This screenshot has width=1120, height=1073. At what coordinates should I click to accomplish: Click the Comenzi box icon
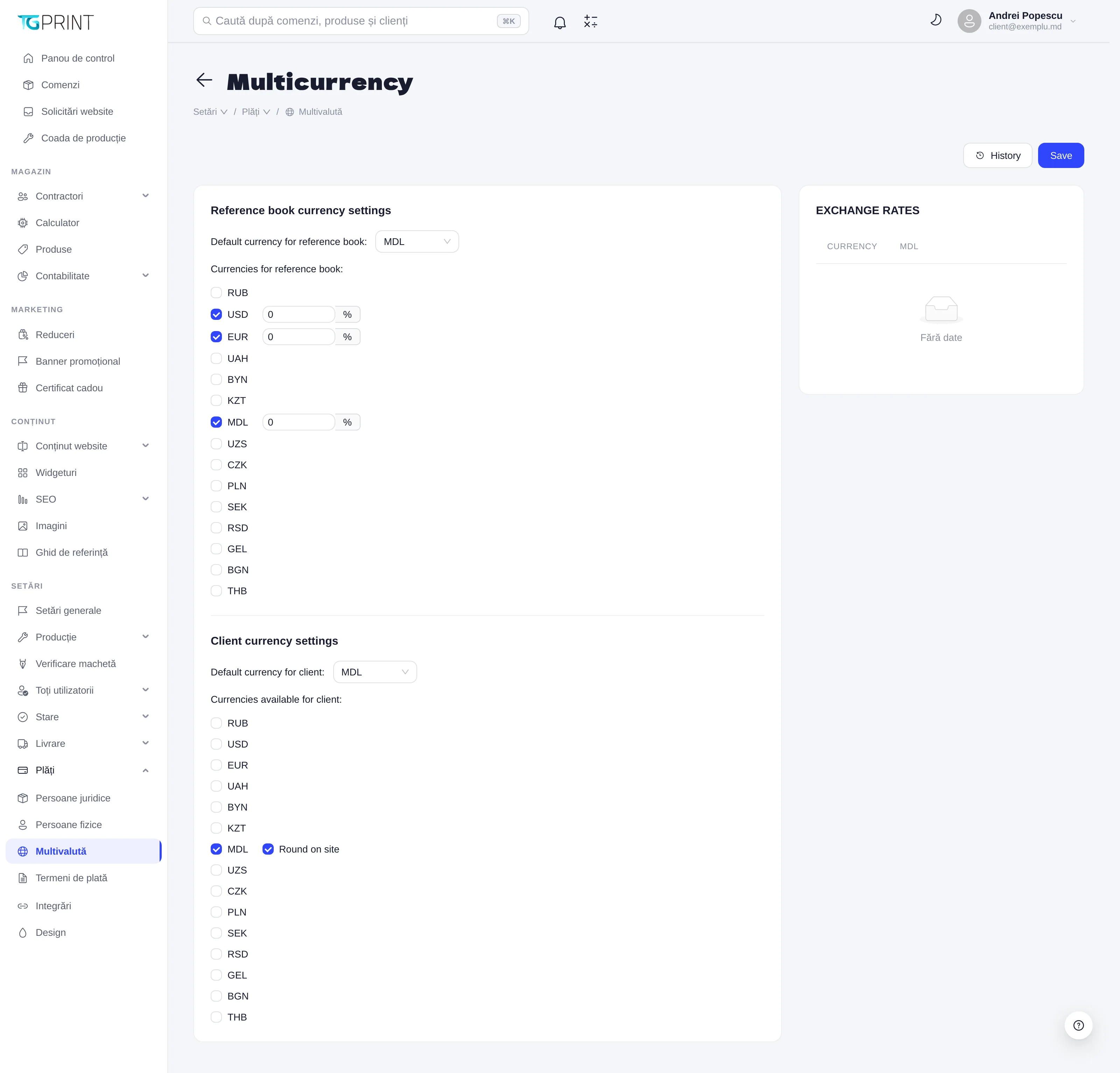coord(28,85)
